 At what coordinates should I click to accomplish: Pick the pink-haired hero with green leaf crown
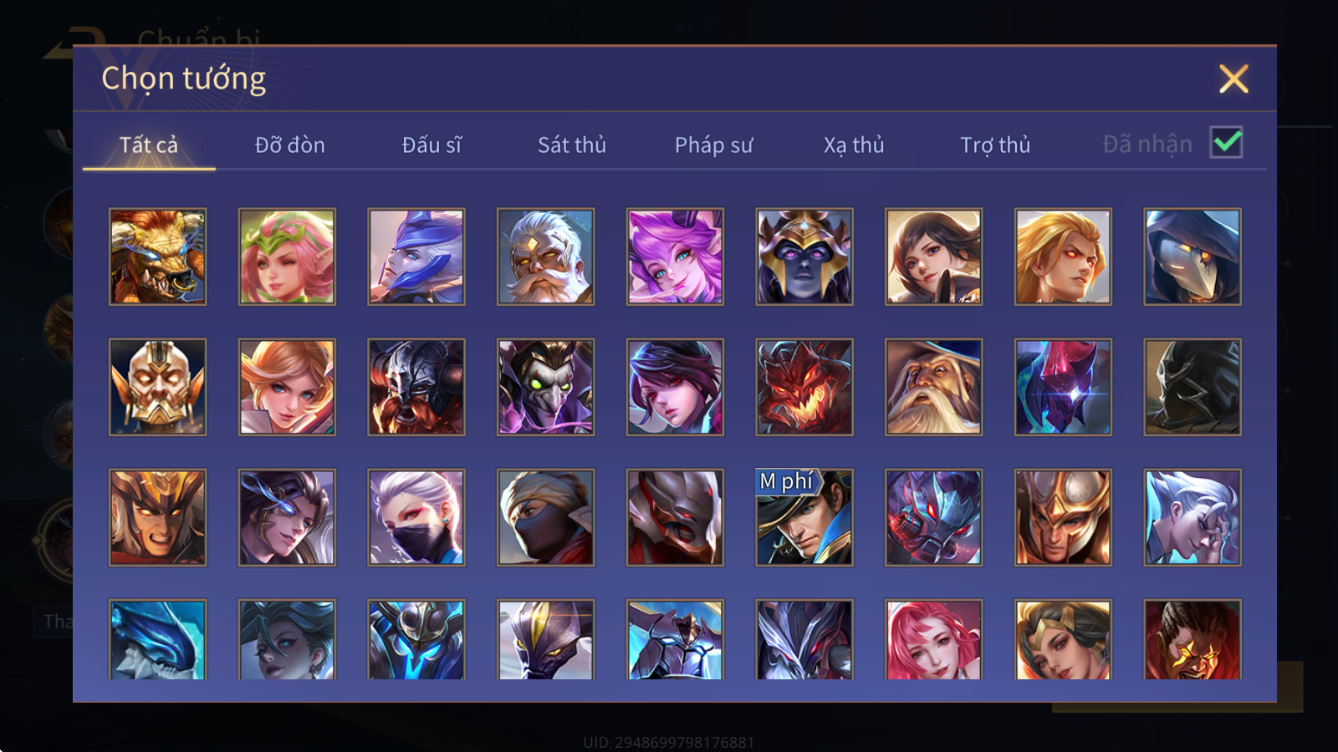[x=287, y=256]
